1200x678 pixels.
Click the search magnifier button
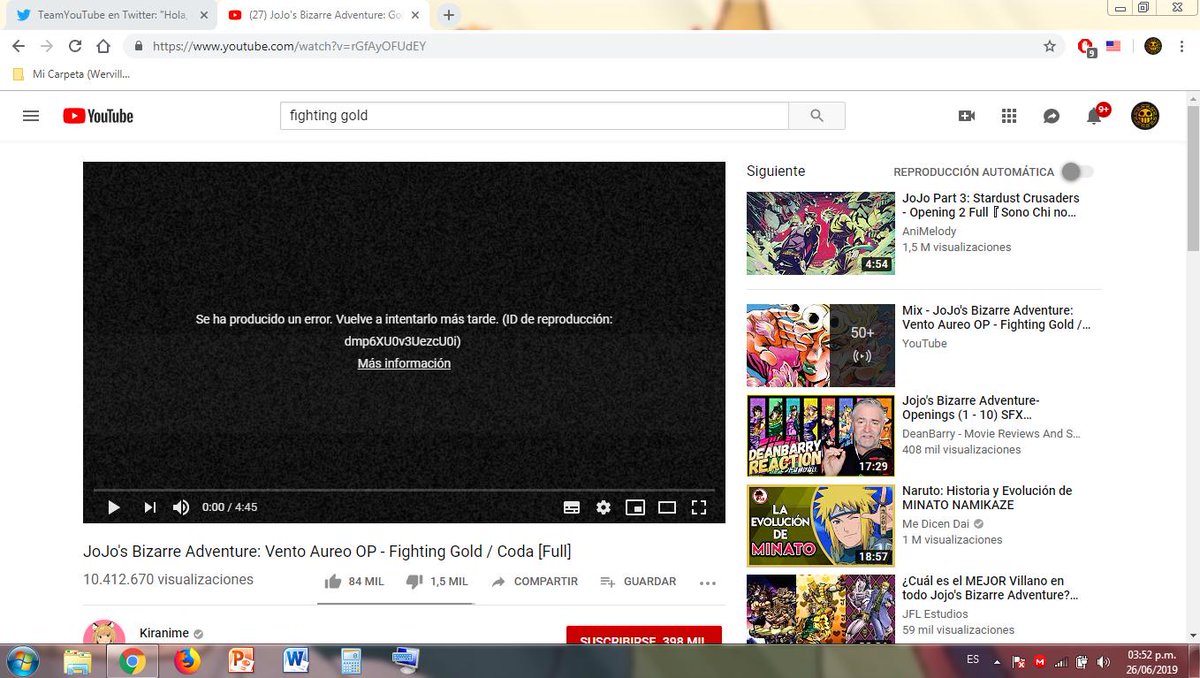click(x=817, y=116)
